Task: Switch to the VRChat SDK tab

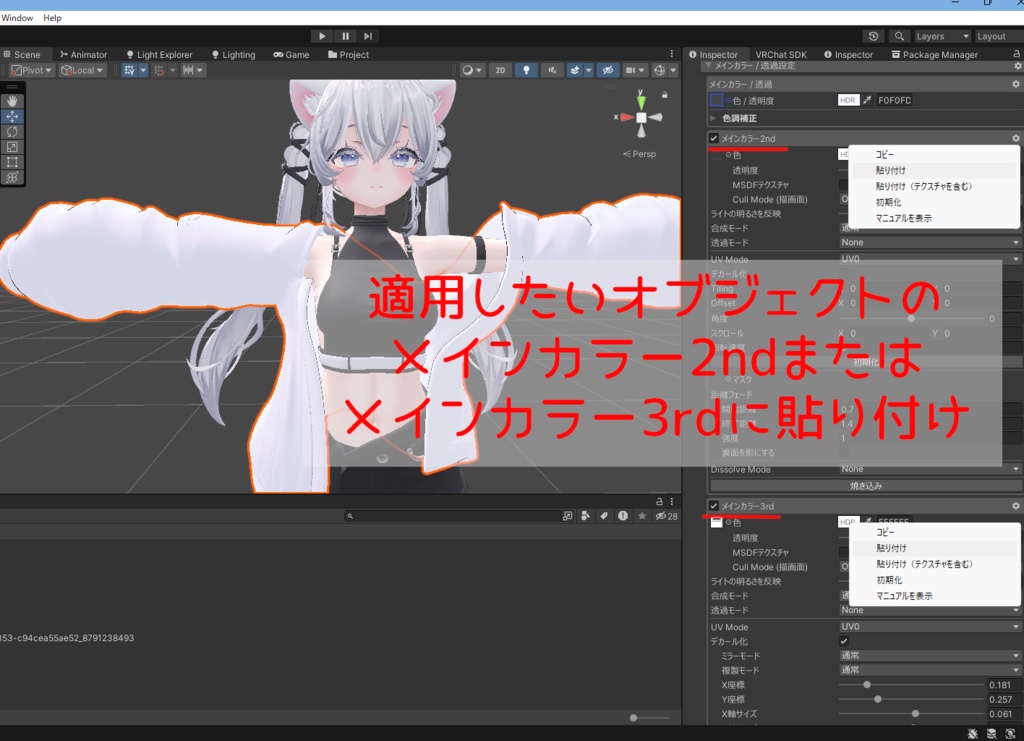Action: 781,55
